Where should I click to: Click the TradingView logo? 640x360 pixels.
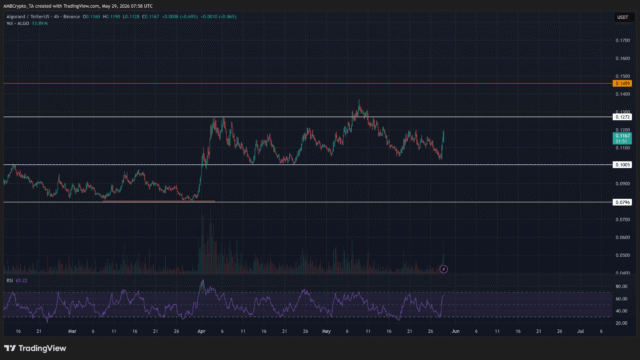35,348
